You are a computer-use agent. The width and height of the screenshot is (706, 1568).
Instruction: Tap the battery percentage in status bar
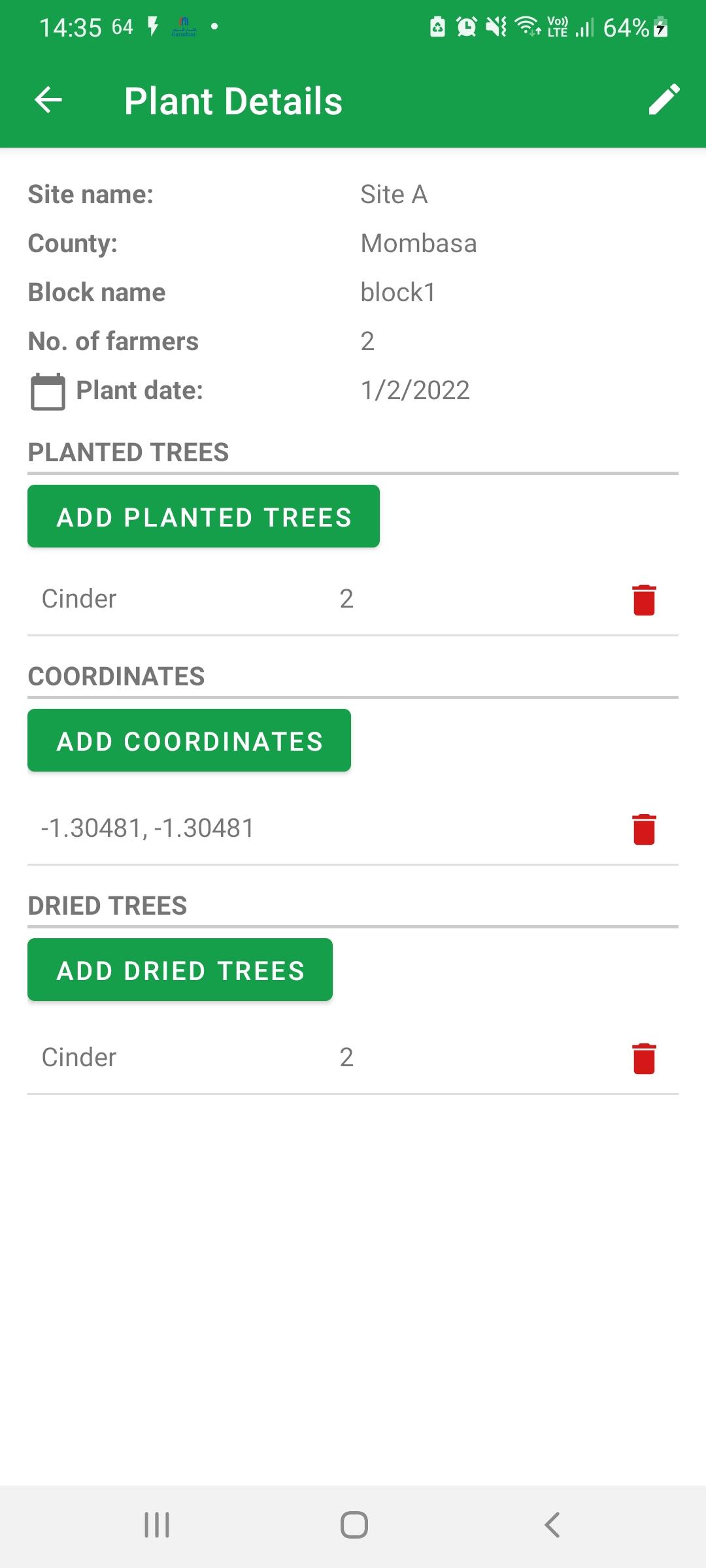pyautogui.click(x=626, y=27)
